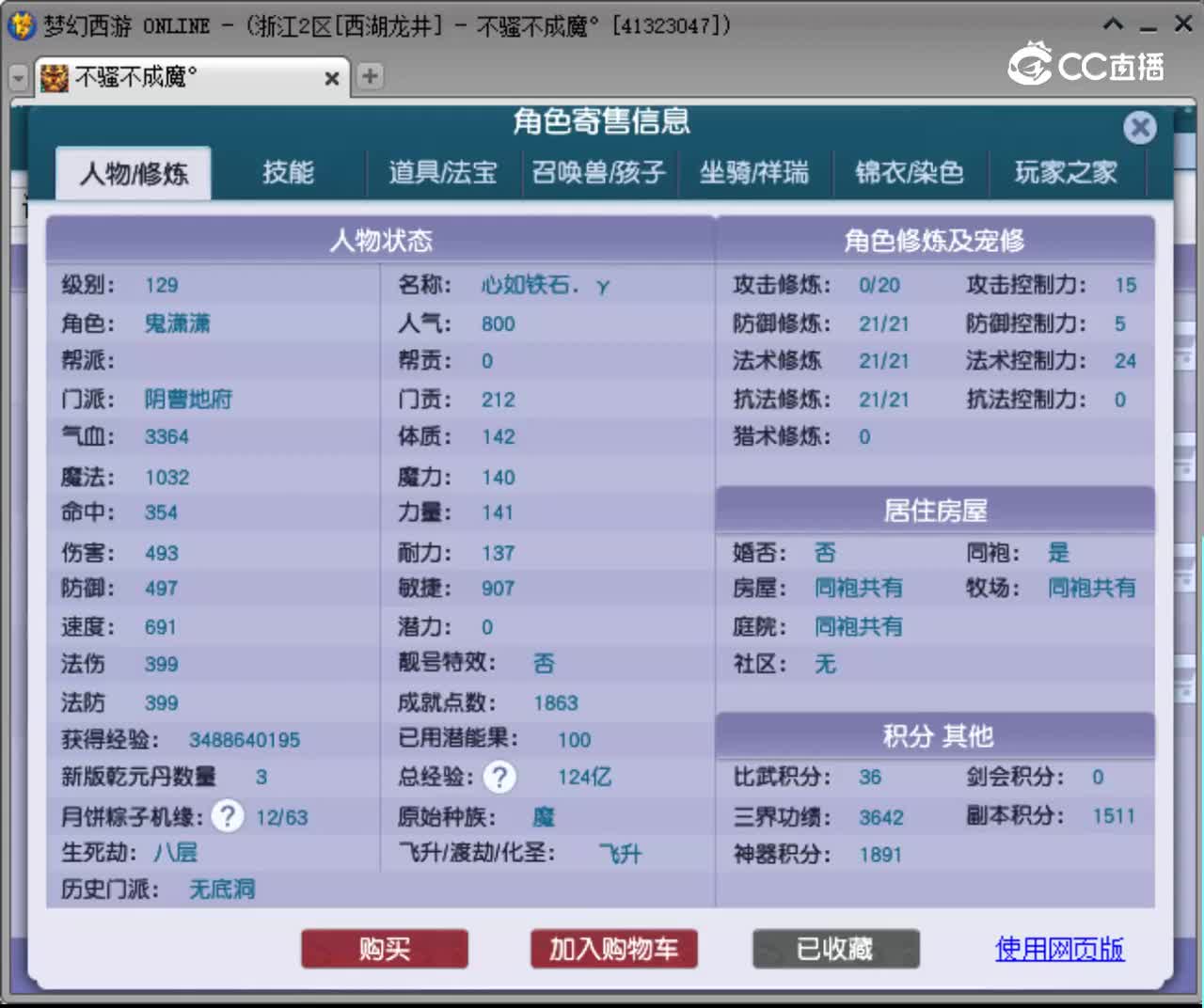Open the 技能 tab
The width and height of the screenshot is (1204, 1008).
288,172
